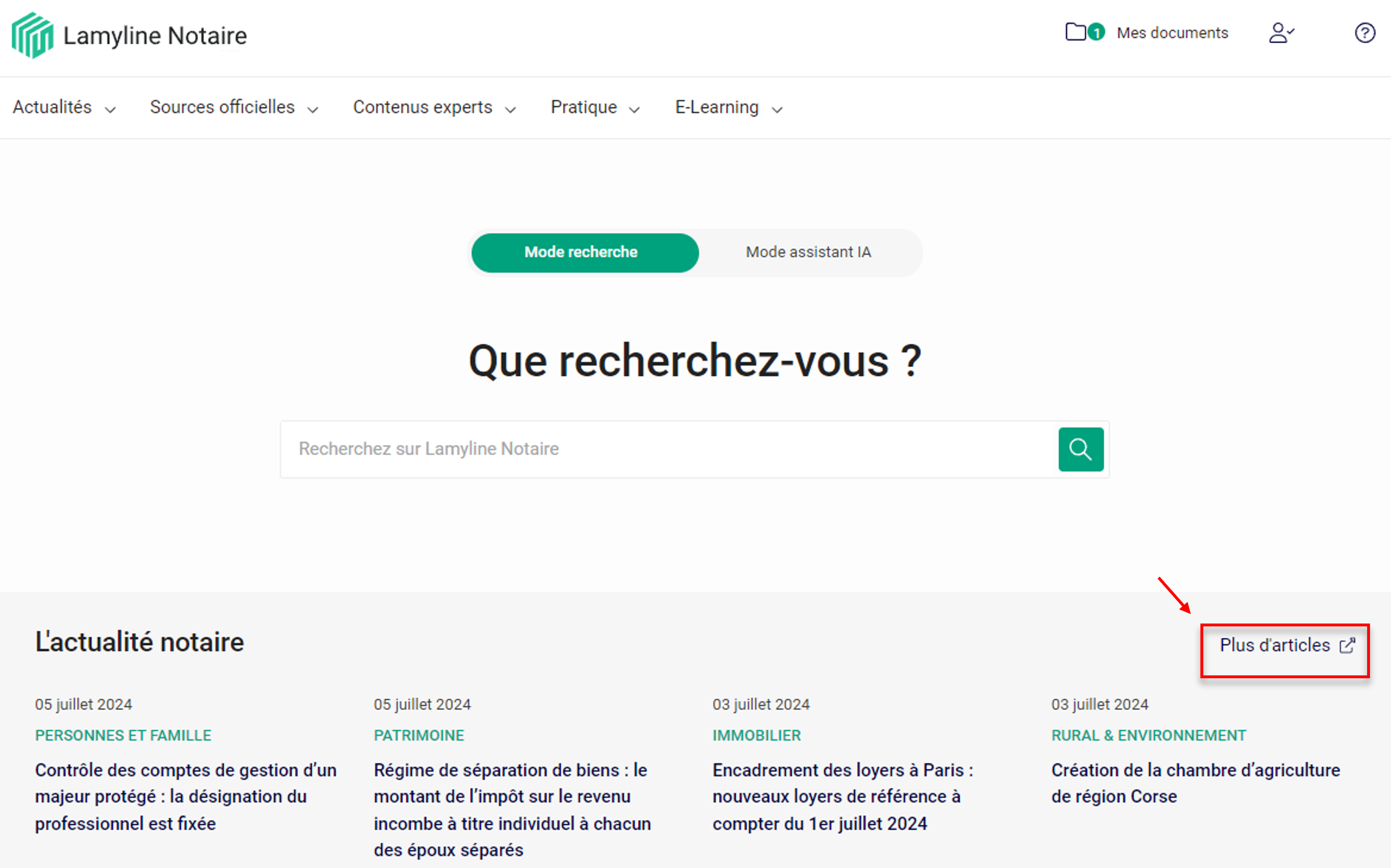Click the Mes documents link
This screenshot has height=868, width=1391.
click(x=1172, y=33)
